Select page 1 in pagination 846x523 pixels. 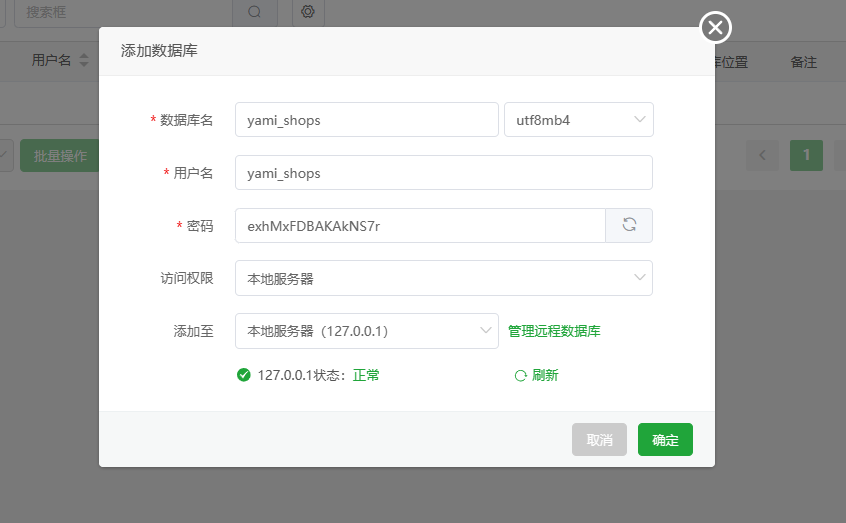point(806,155)
